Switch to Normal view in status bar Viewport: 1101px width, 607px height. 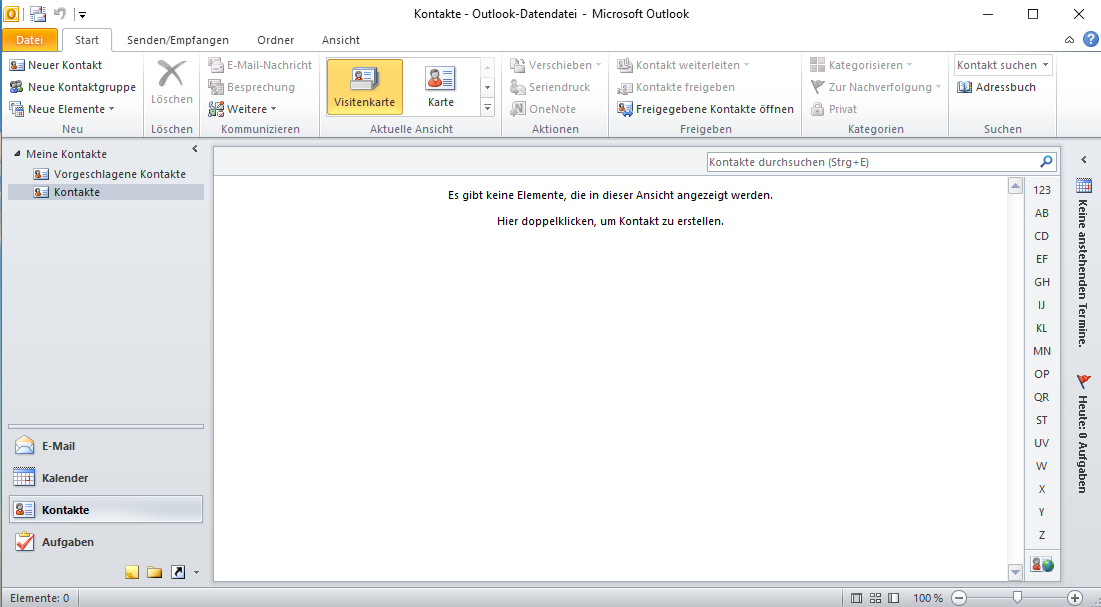tap(857, 598)
